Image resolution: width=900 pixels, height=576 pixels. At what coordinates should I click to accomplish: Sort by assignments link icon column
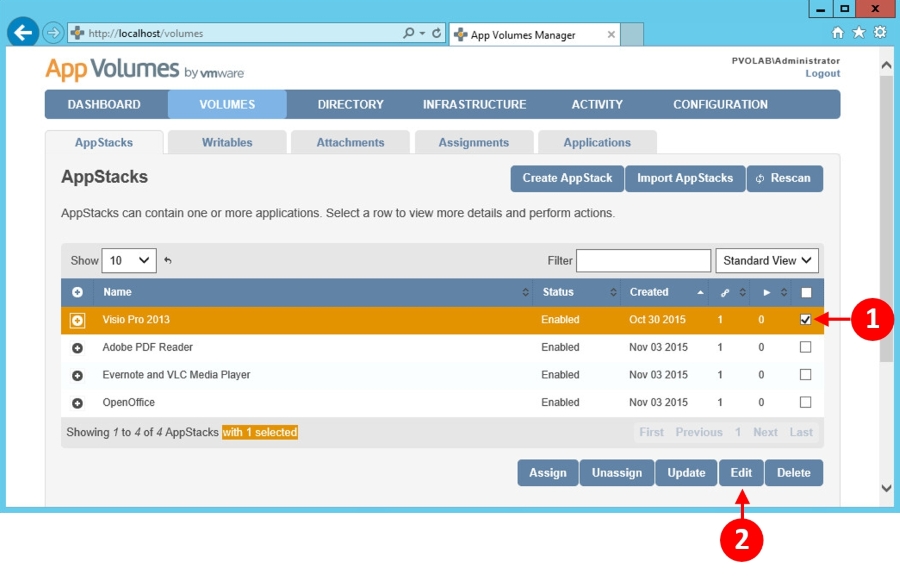[x=731, y=293]
